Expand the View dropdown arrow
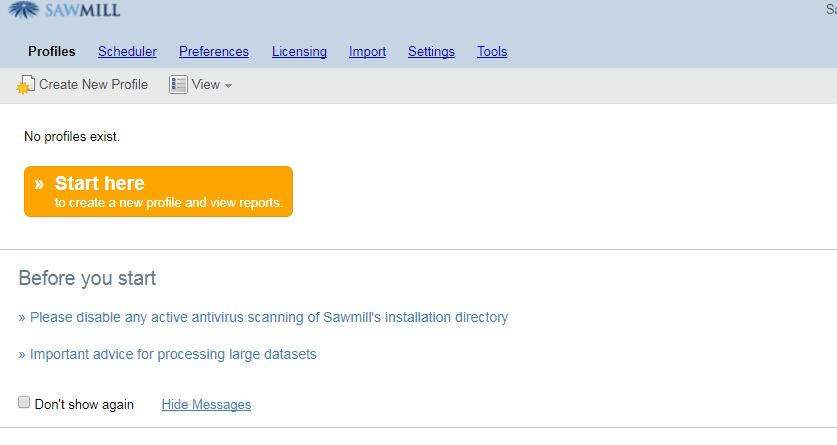This screenshot has width=837, height=445. tap(228, 85)
